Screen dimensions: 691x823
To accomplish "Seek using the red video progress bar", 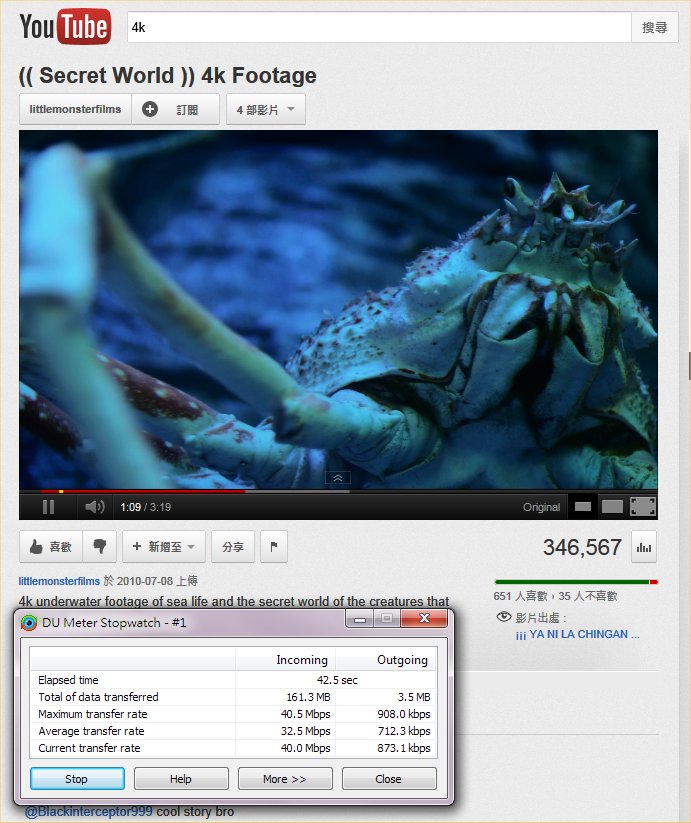I will [143, 491].
